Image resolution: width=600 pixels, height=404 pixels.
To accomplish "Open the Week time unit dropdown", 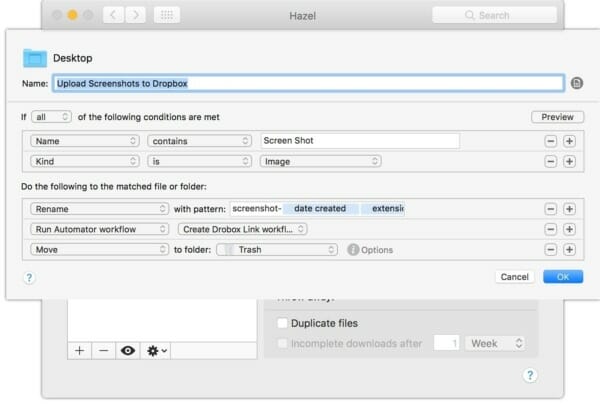I will (x=495, y=343).
